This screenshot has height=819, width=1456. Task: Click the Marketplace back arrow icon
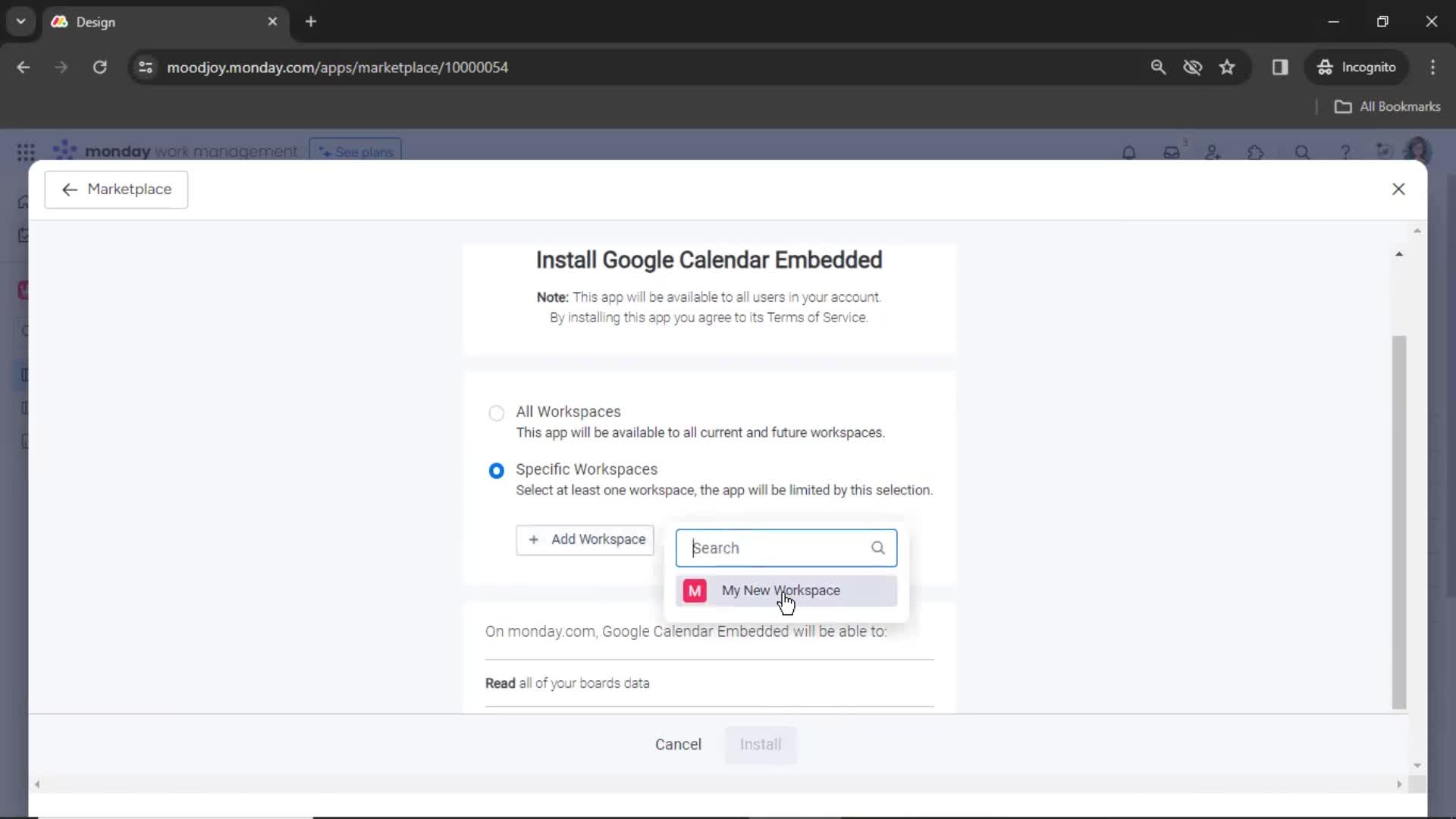click(x=70, y=189)
